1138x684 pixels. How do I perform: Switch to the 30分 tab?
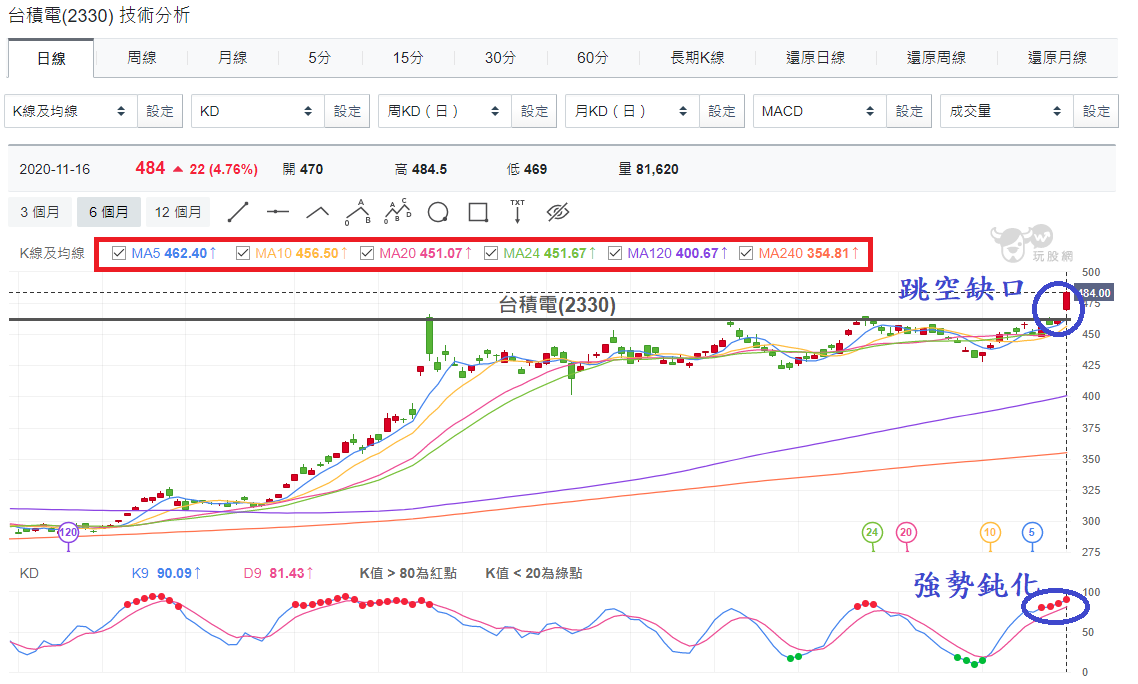(x=500, y=58)
